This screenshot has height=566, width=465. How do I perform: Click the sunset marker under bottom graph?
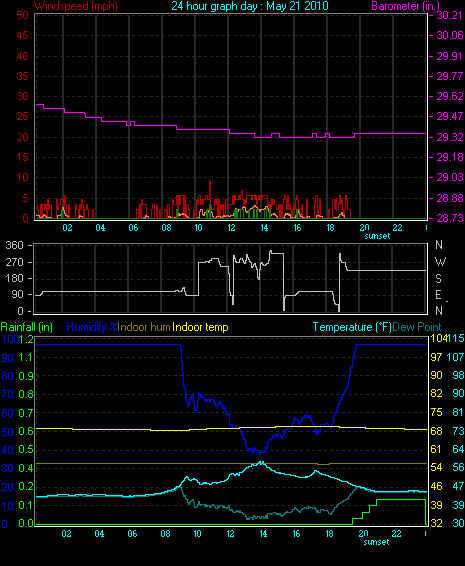click(376, 542)
